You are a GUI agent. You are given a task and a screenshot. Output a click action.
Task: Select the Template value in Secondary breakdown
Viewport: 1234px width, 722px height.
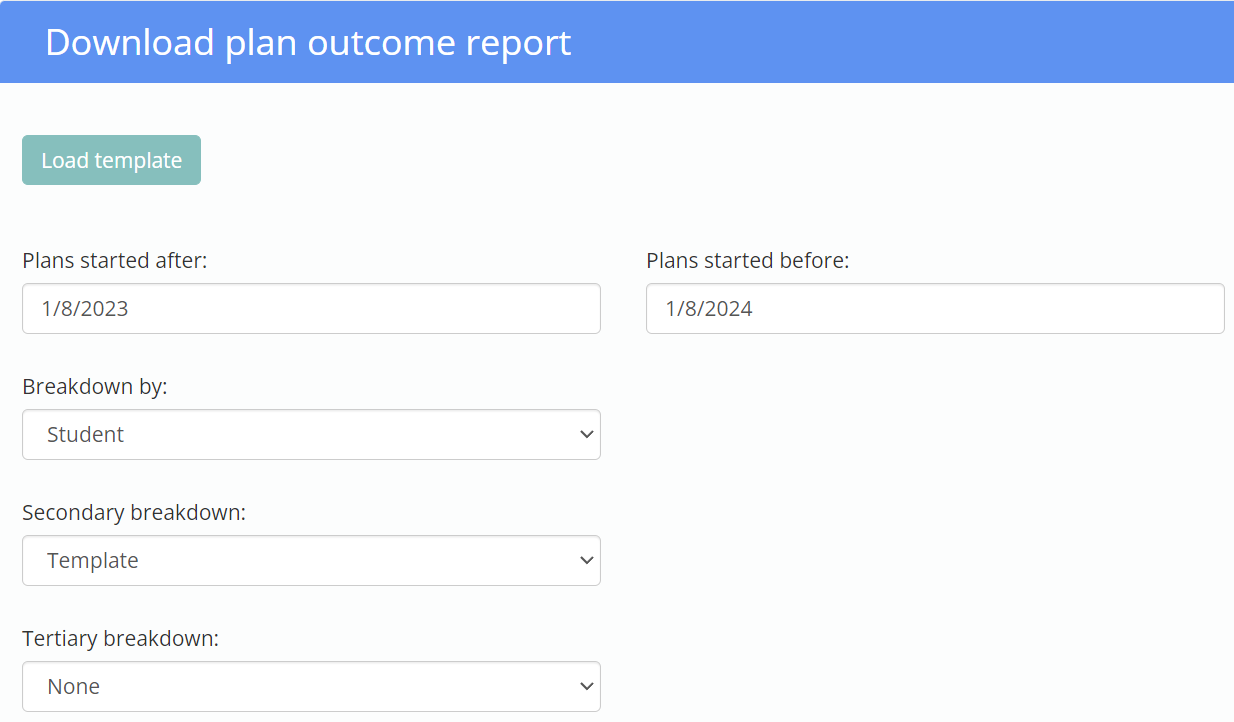[x=93, y=561]
